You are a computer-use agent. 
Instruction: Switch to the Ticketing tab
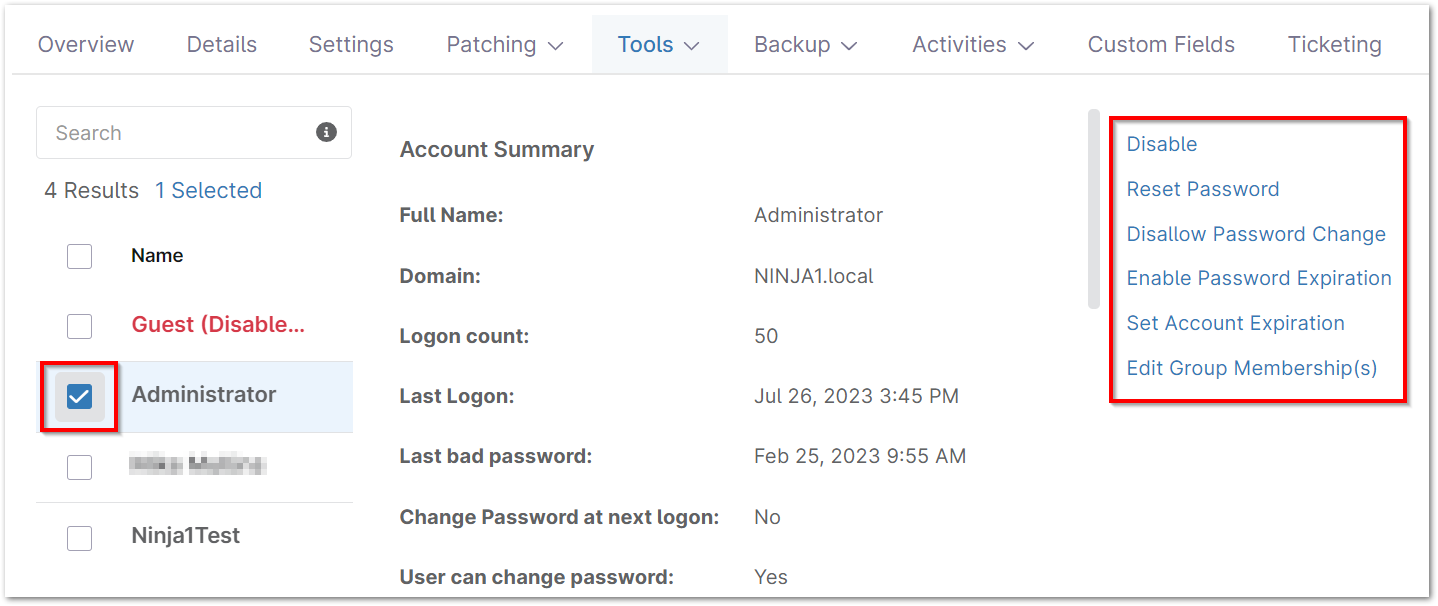click(x=1334, y=44)
